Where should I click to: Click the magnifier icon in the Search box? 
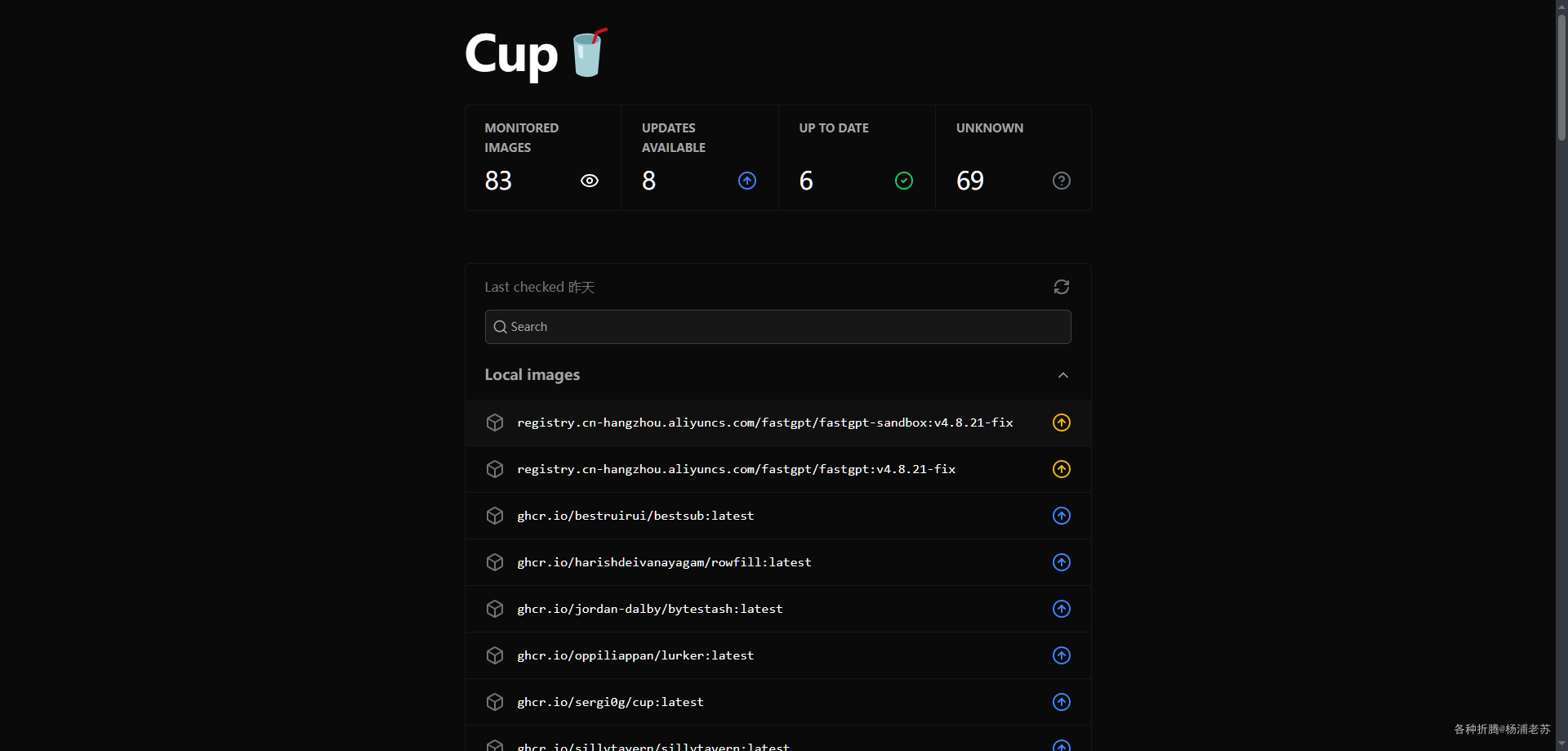501,327
